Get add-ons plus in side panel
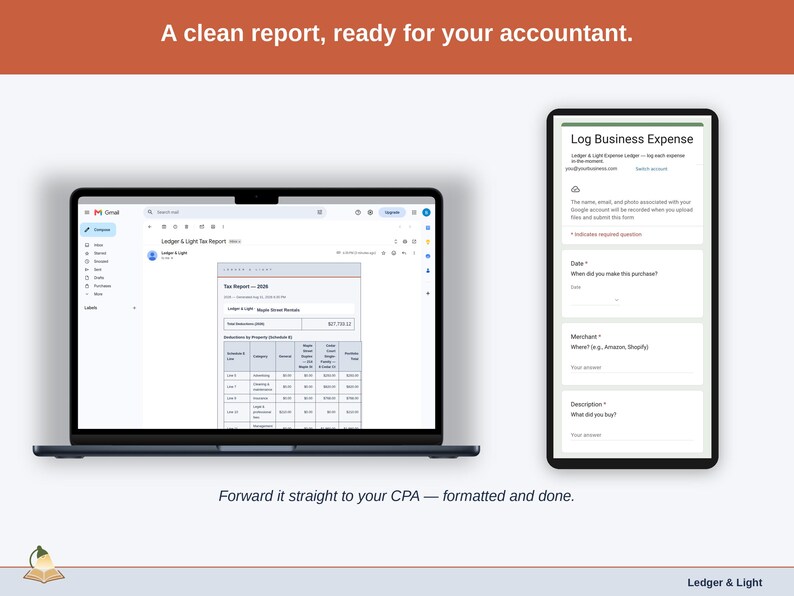 click(x=428, y=293)
